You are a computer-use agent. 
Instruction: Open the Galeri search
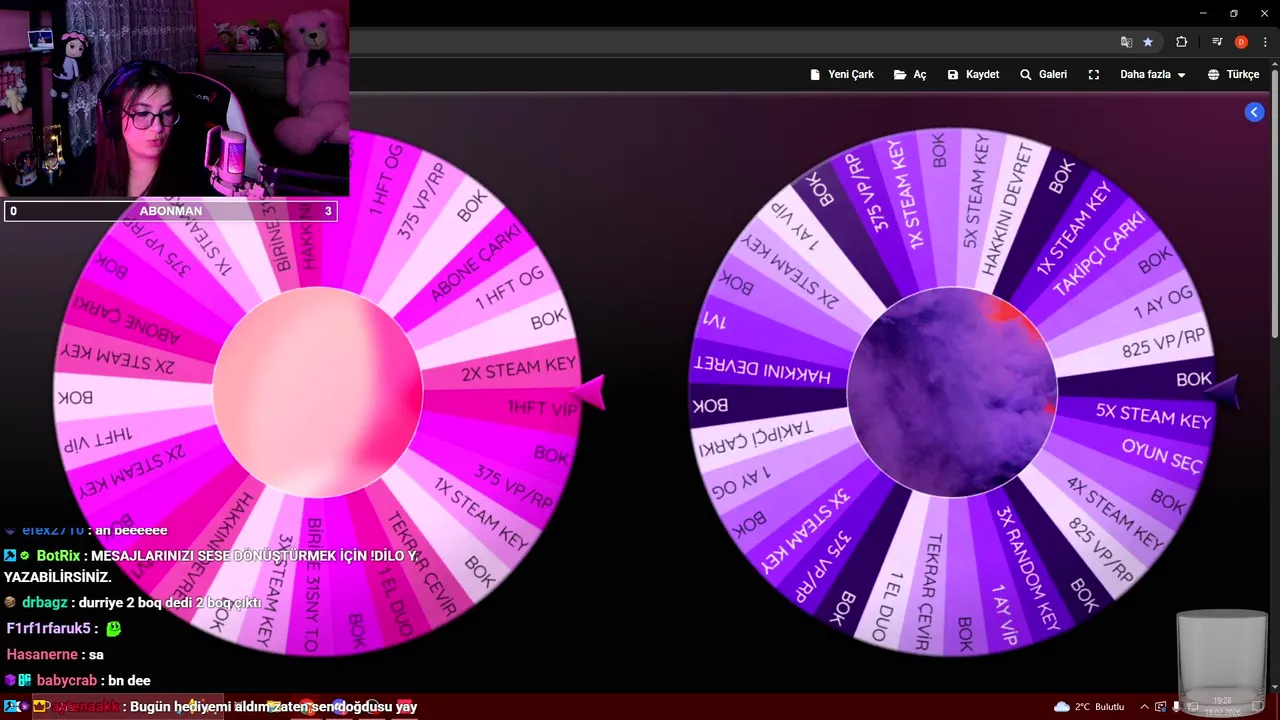pos(1043,75)
